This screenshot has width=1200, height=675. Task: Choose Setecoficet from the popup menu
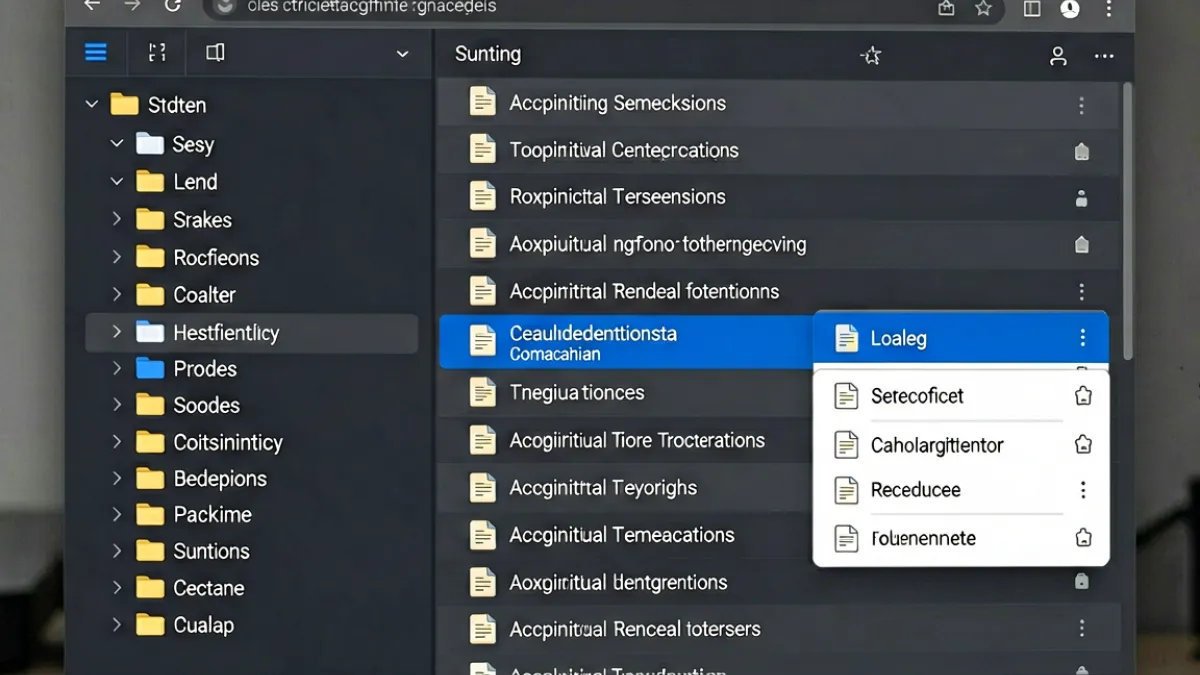pos(961,396)
